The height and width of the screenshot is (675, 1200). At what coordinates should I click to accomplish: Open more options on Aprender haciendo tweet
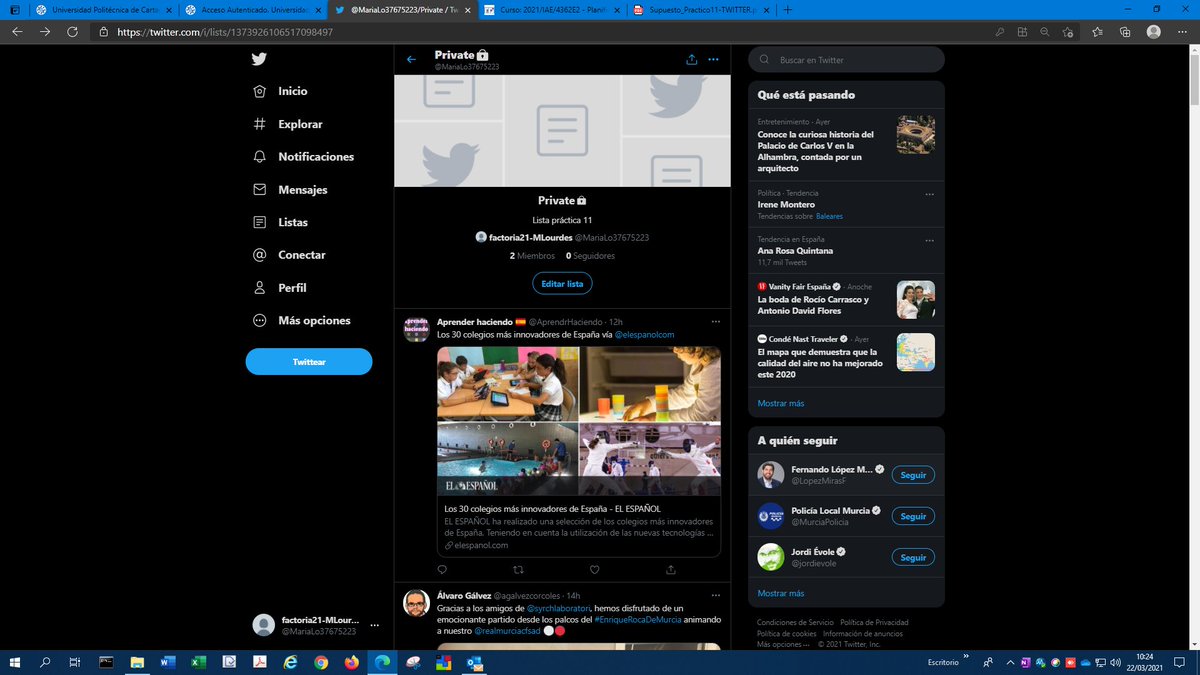[x=715, y=322]
